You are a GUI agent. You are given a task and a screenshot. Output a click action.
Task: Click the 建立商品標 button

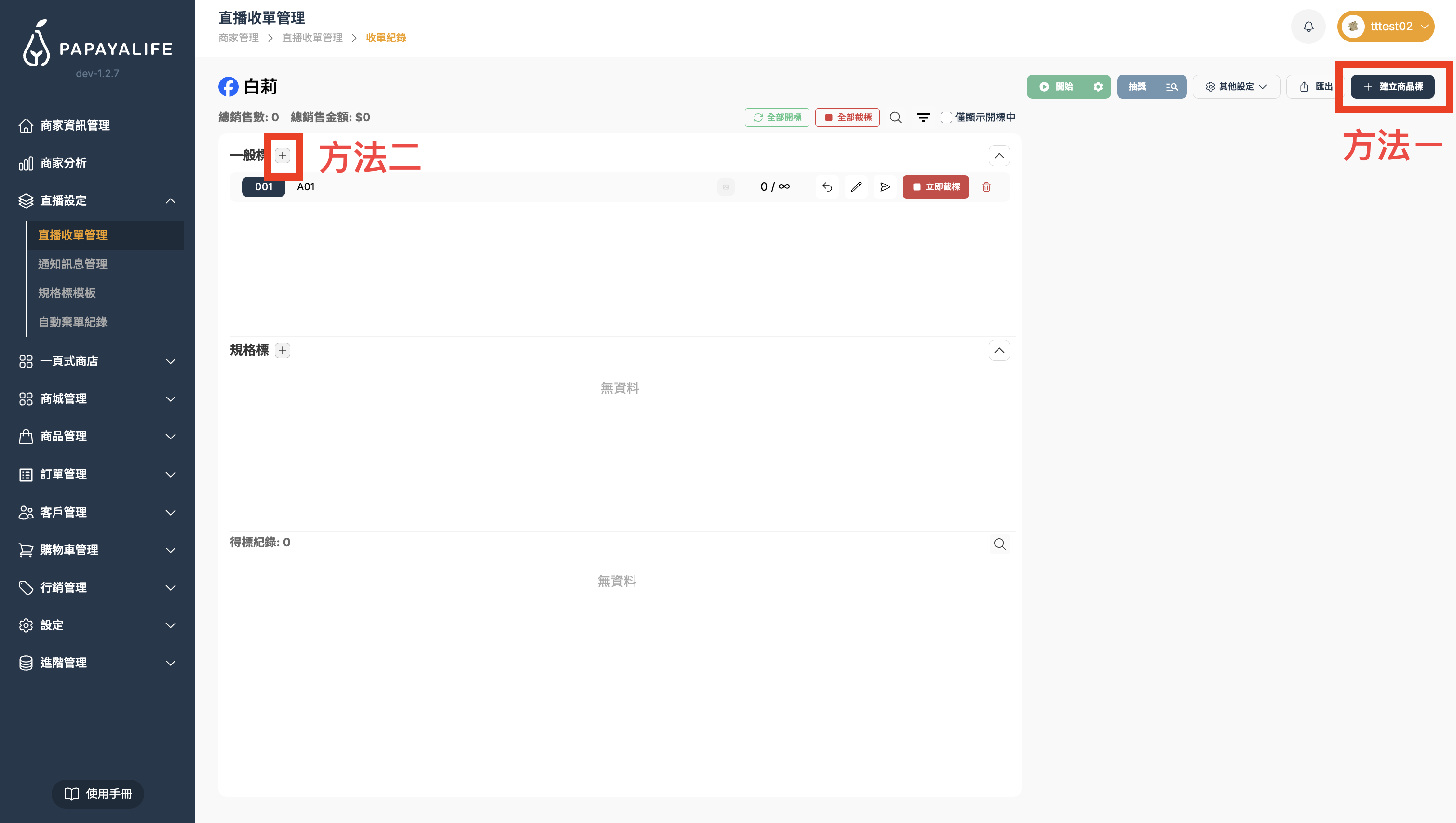pos(1392,86)
